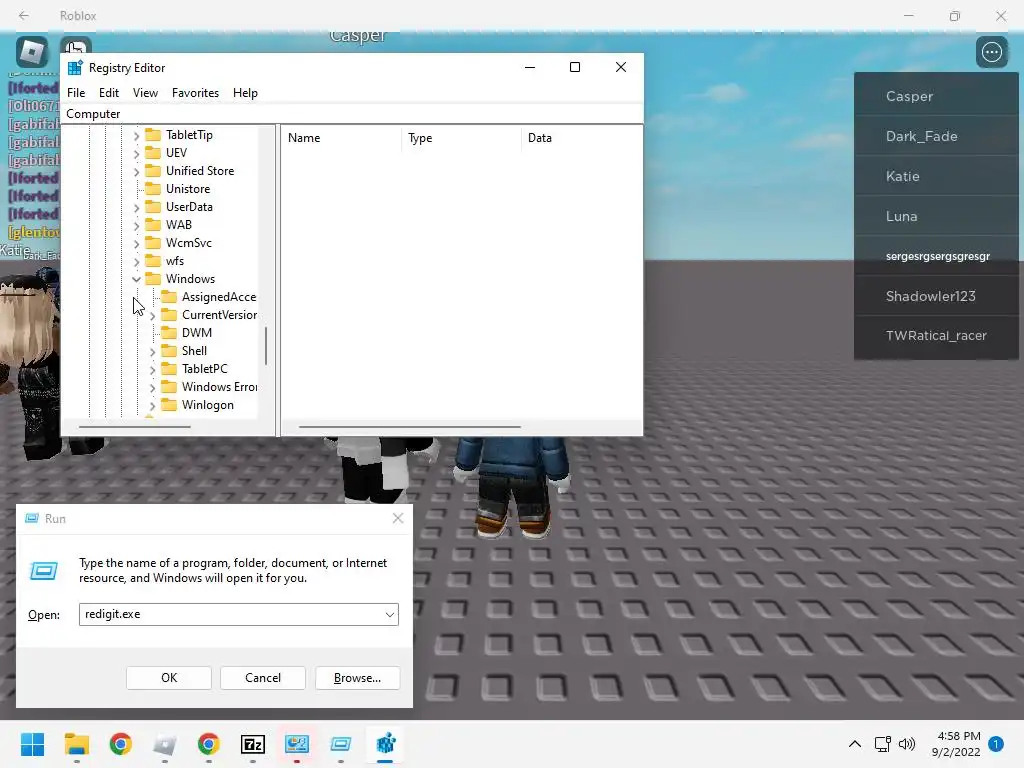Click the registry tree horizontal scrollbar
The height and width of the screenshot is (768, 1024).
coord(135,427)
